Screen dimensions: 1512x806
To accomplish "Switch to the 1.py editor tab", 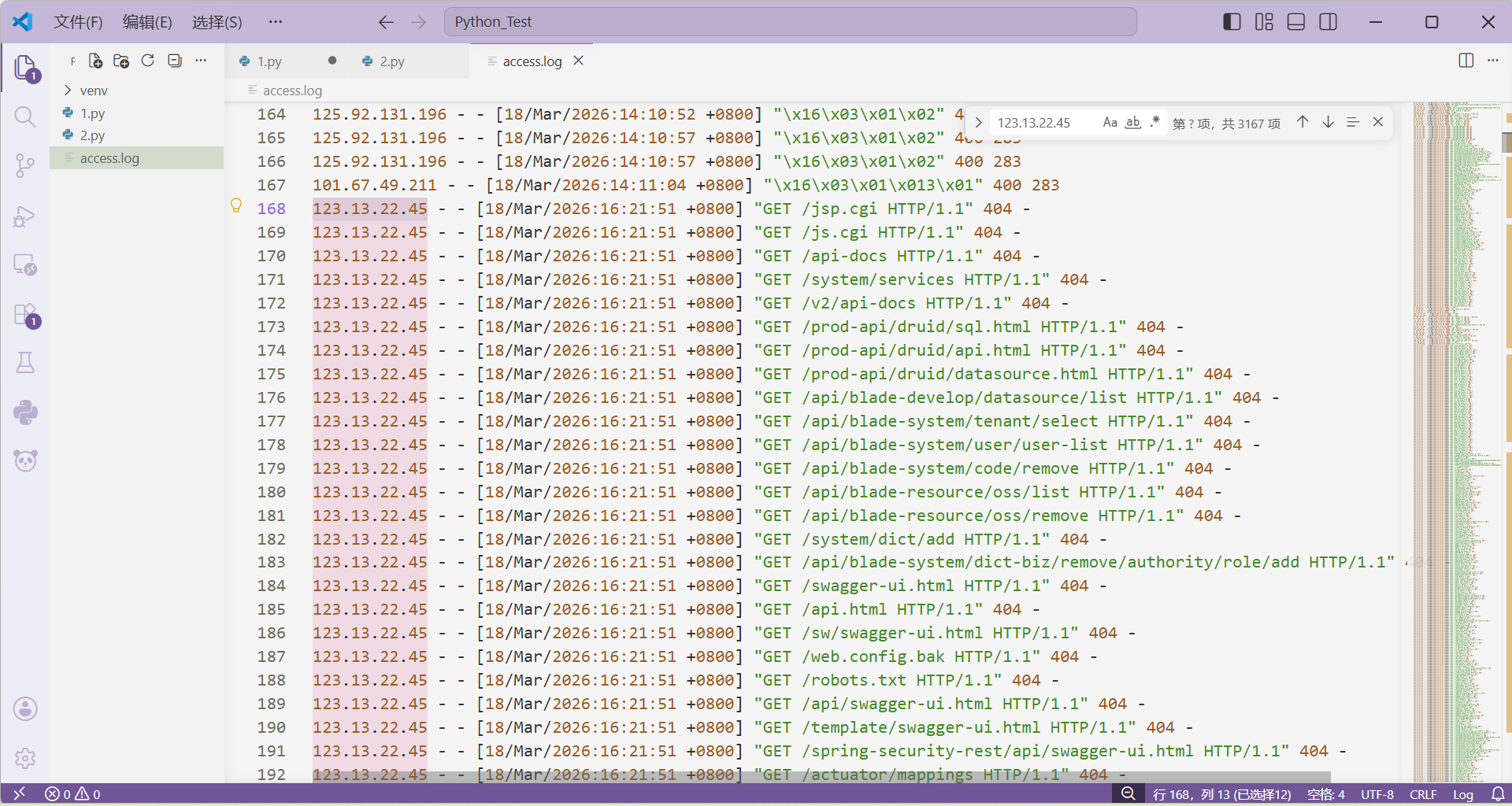I will click(x=287, y=61).
